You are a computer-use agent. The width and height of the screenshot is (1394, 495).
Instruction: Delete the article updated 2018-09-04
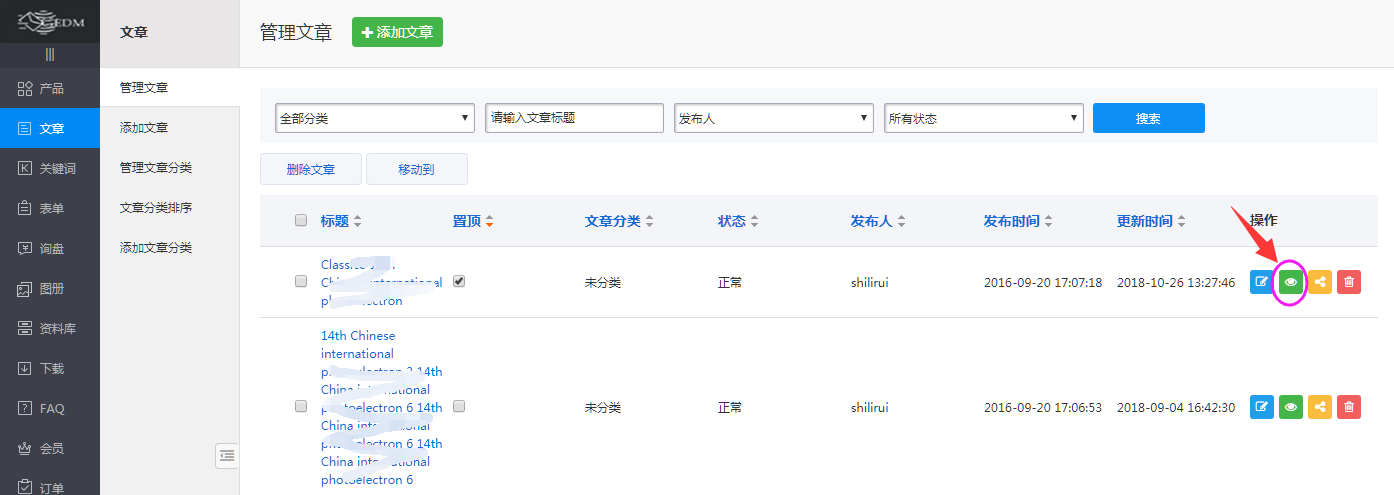(x=1349, y=407)
